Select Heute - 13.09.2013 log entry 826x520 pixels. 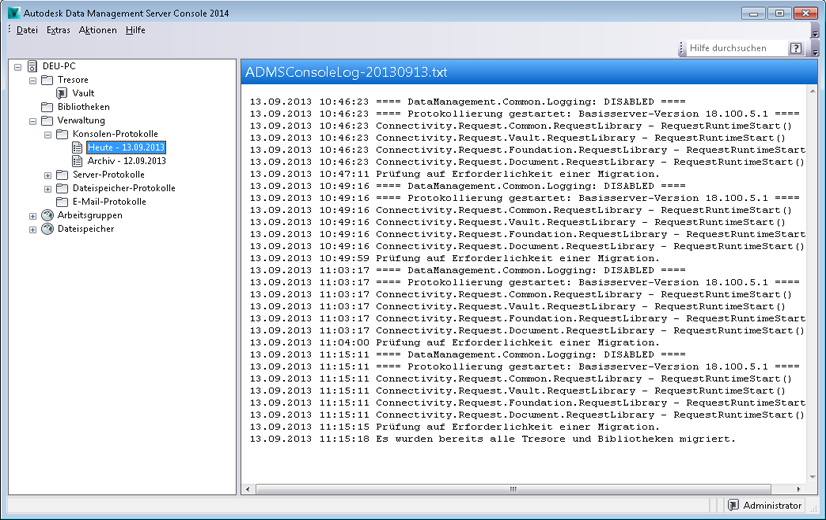(126, 148)
